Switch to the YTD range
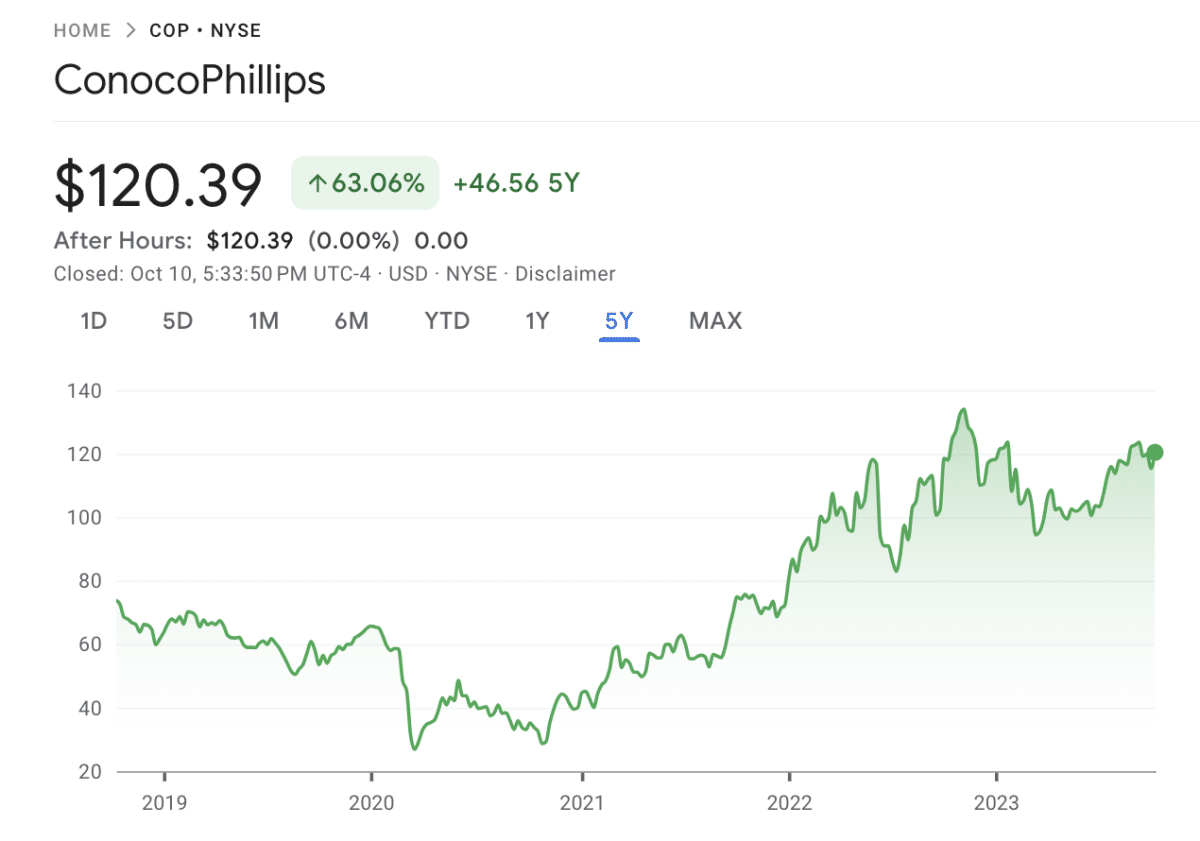 [446, 321]
